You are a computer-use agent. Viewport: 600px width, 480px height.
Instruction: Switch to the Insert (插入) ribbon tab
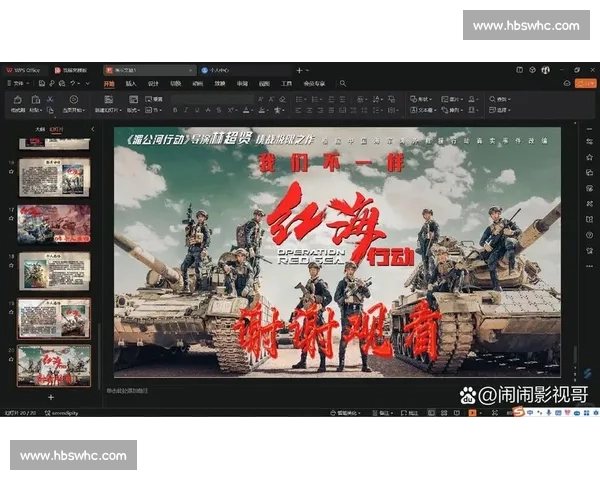tap(131, 83)
